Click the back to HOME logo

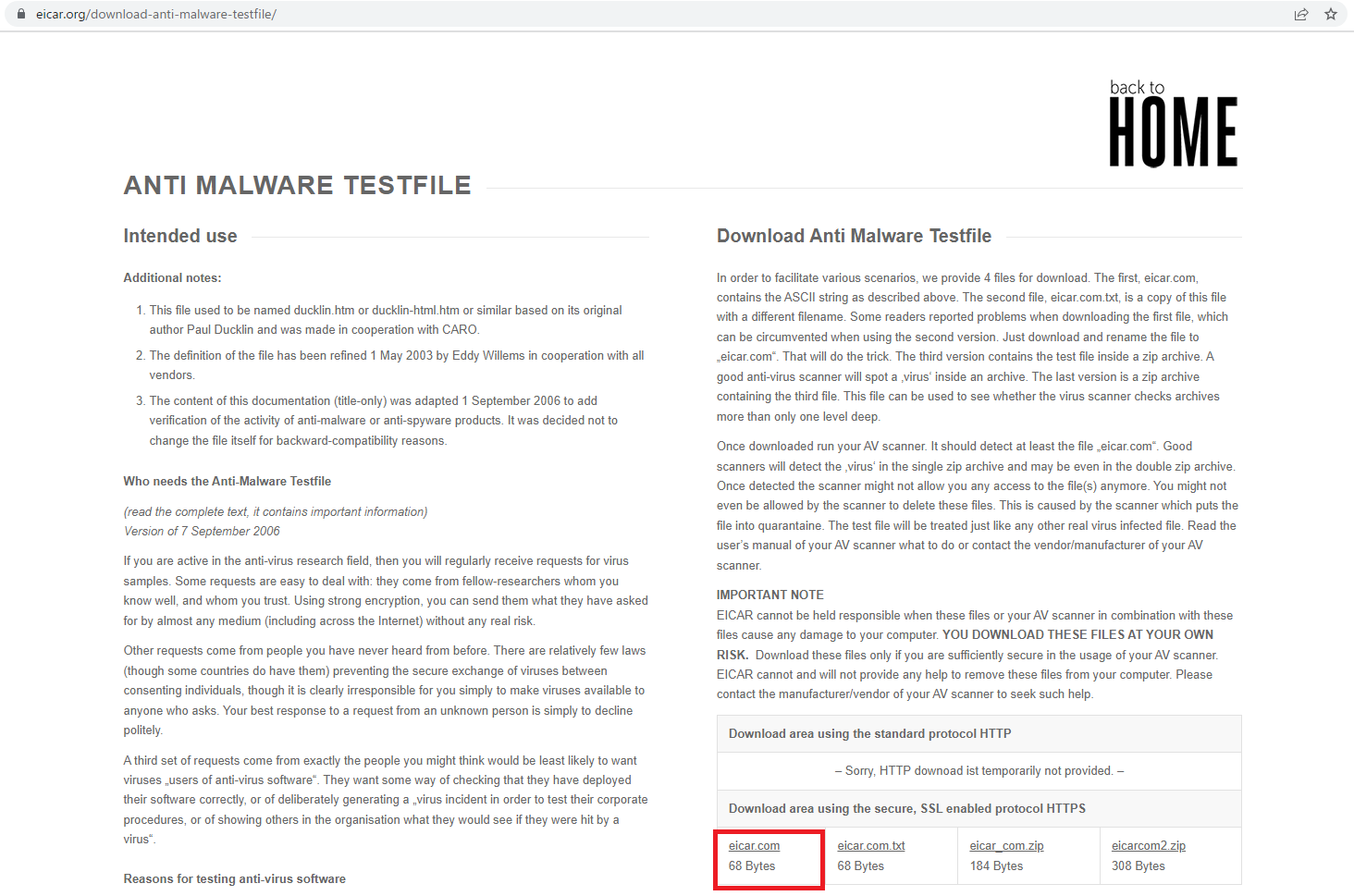pyautogui.click(x=1173, y=124)
